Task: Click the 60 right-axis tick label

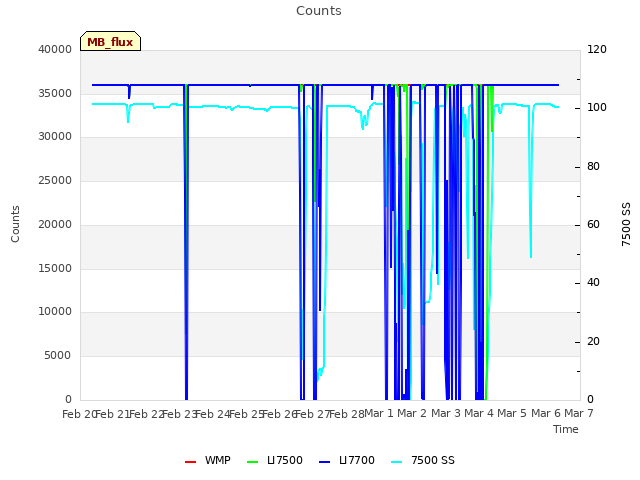Action: [593, 224]
